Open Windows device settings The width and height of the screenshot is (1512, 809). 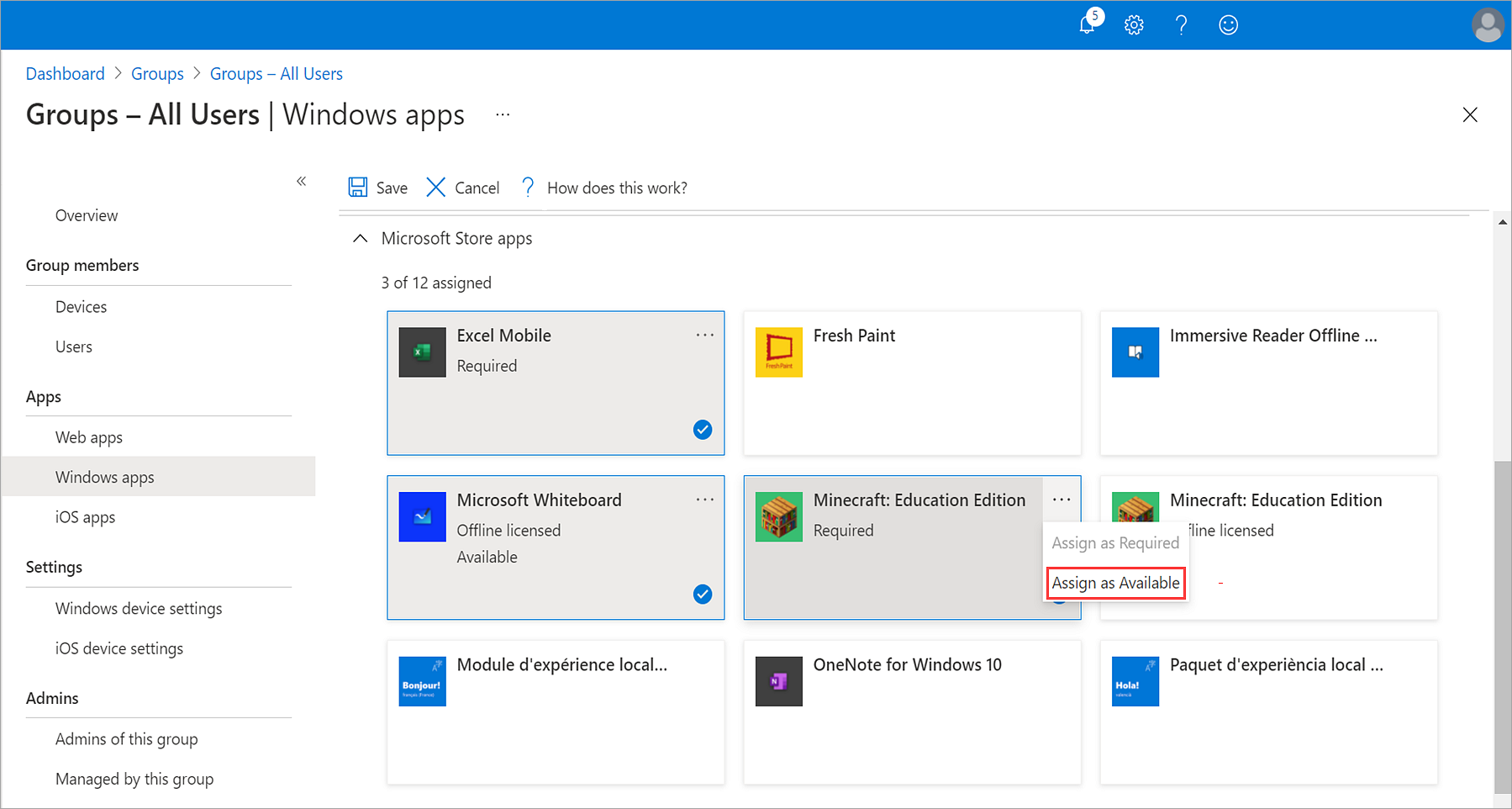coord(139,608)
